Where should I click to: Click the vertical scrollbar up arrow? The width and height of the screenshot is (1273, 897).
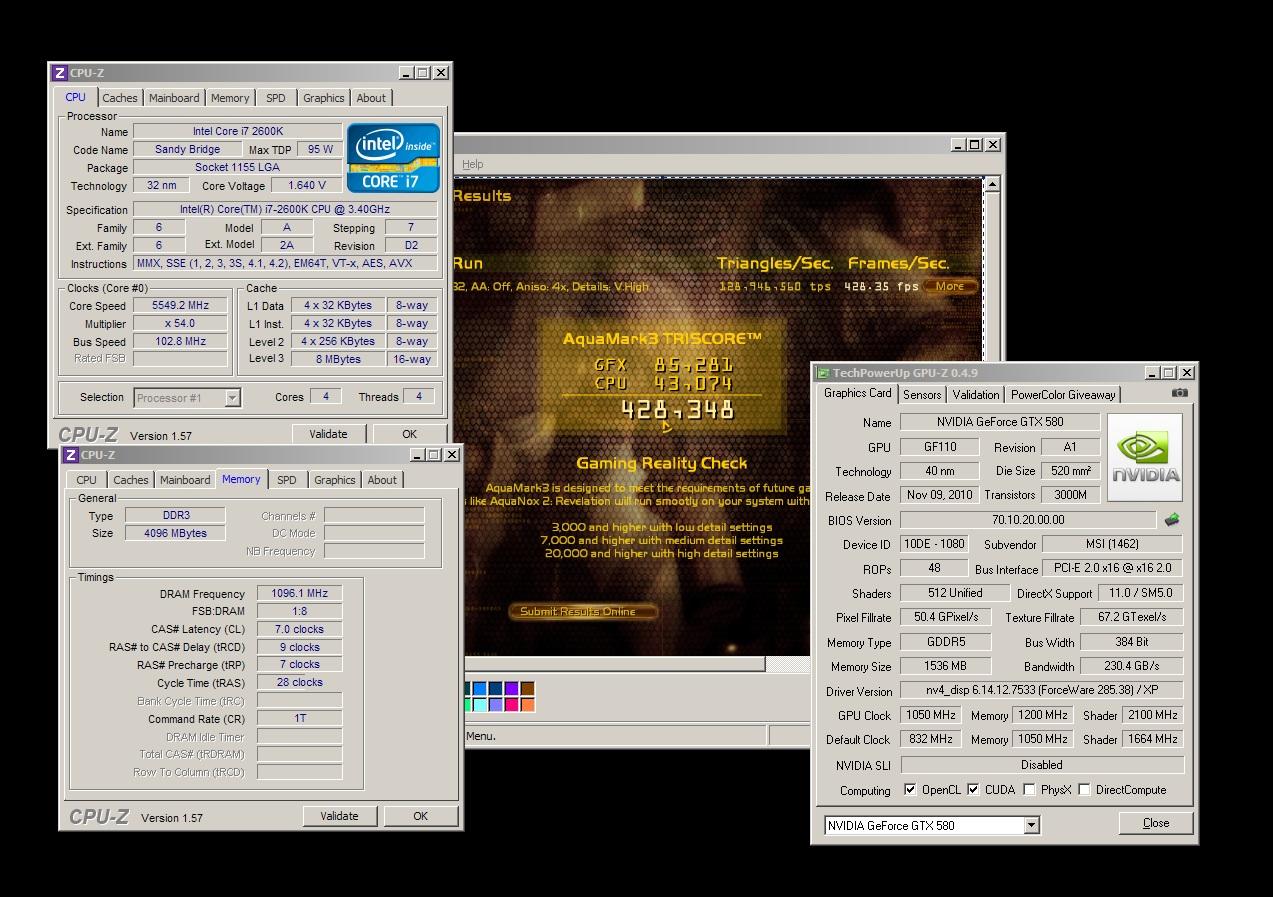(992, 184)
